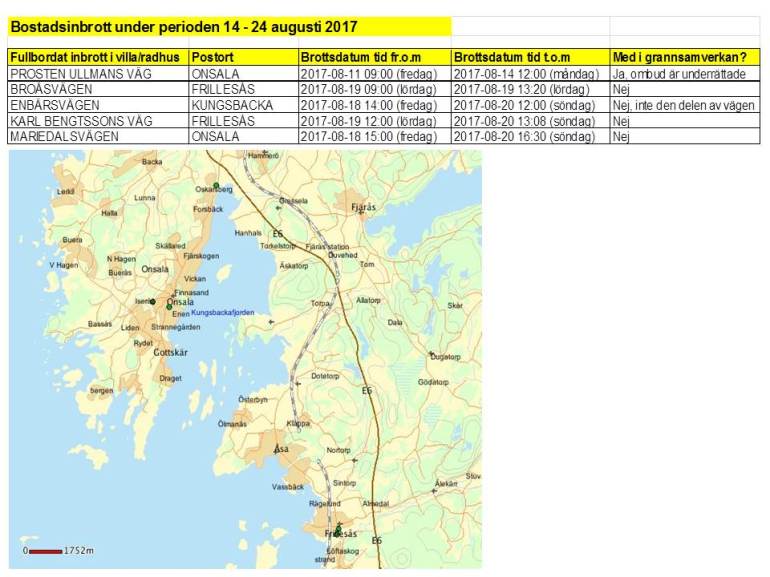Click the Postort column header

(243, 58)
